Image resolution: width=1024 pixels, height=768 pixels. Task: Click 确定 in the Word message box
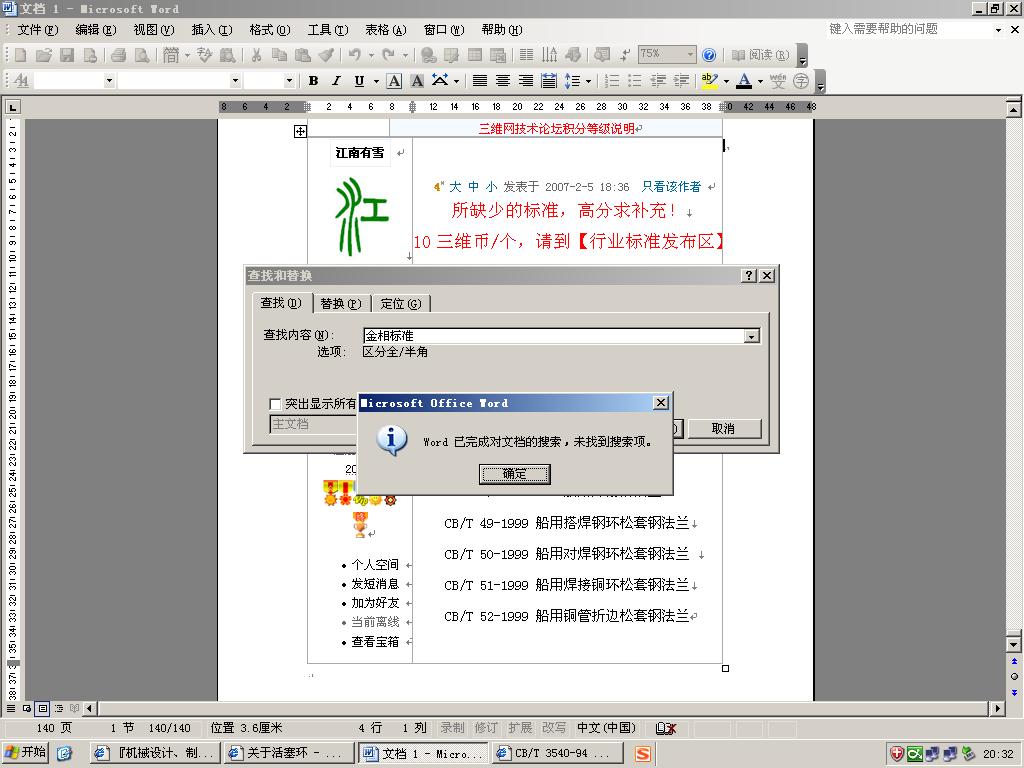(x=515, y=474)
